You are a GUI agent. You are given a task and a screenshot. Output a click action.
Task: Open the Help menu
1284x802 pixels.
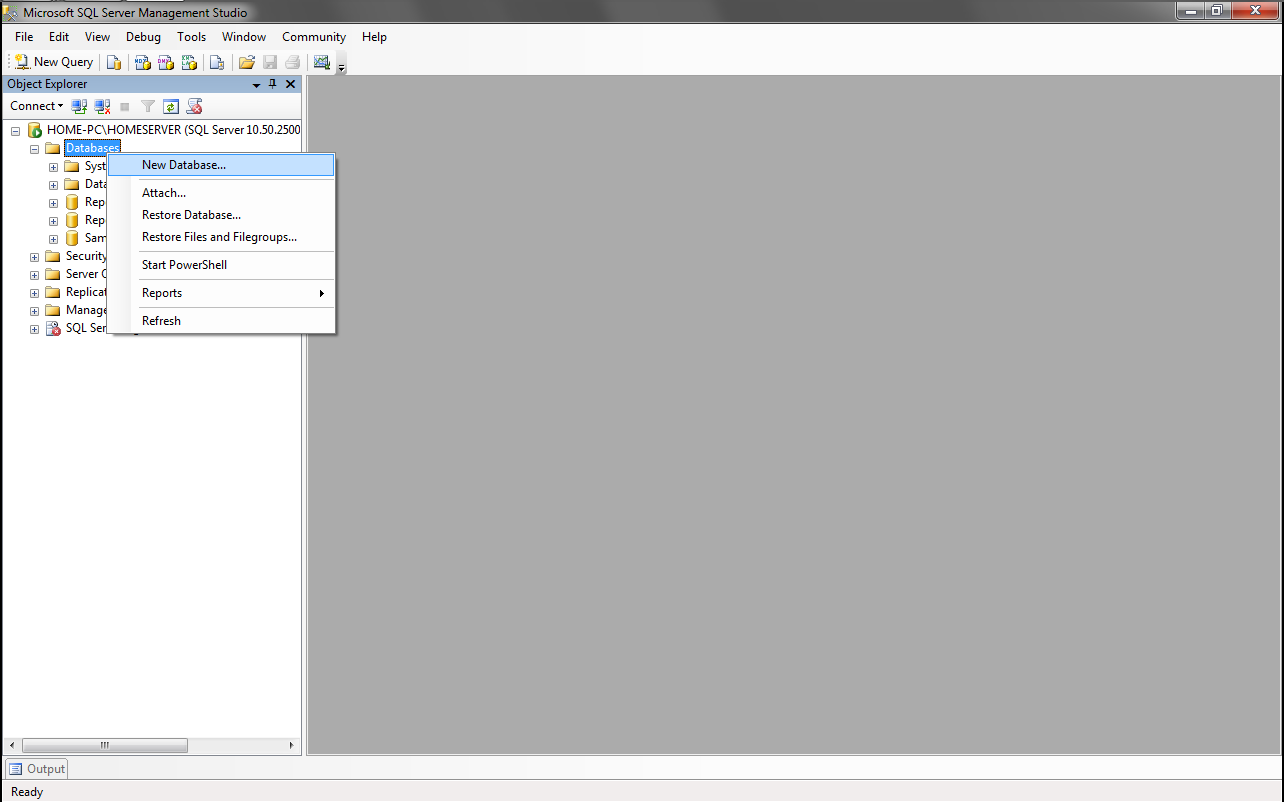[x=374, y=37]
